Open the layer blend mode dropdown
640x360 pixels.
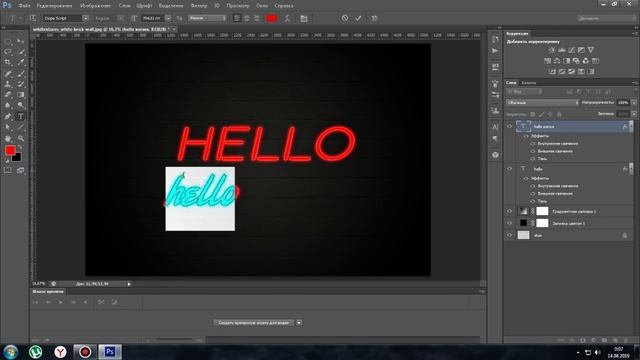[x=542, y=102]
